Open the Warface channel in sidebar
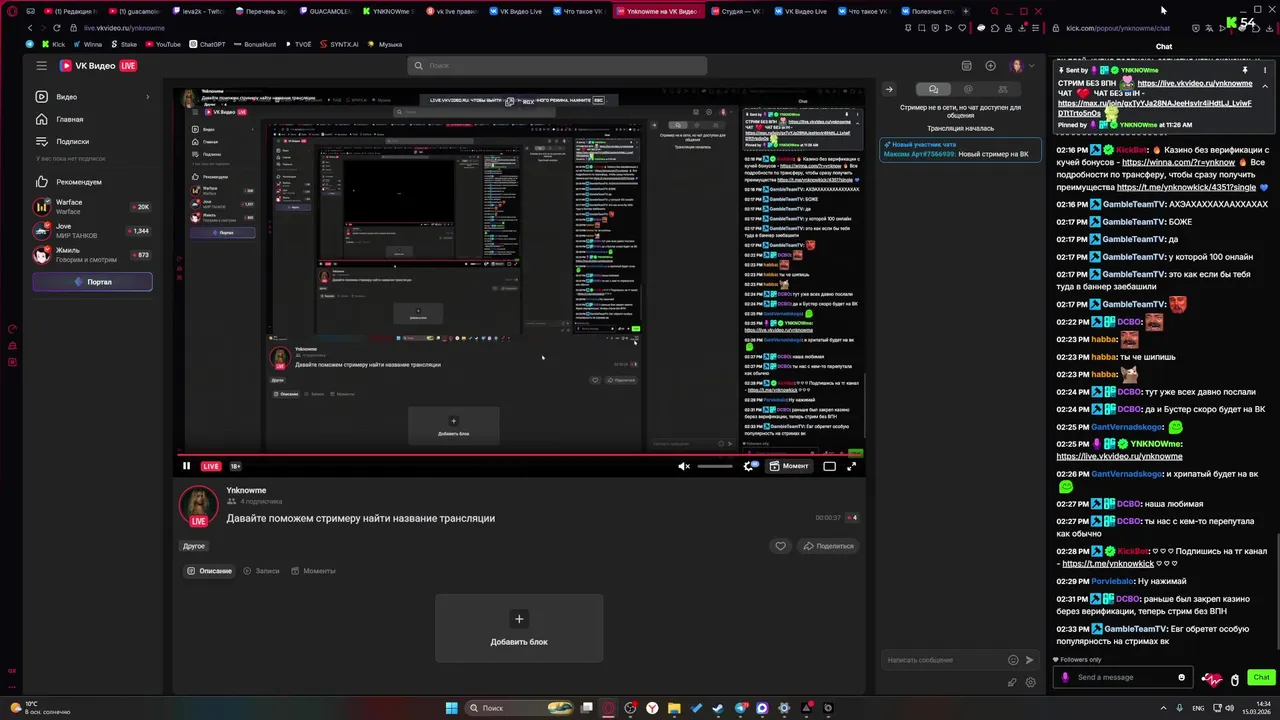This screenshot has width=1280, height=720. tap(92, 207)
